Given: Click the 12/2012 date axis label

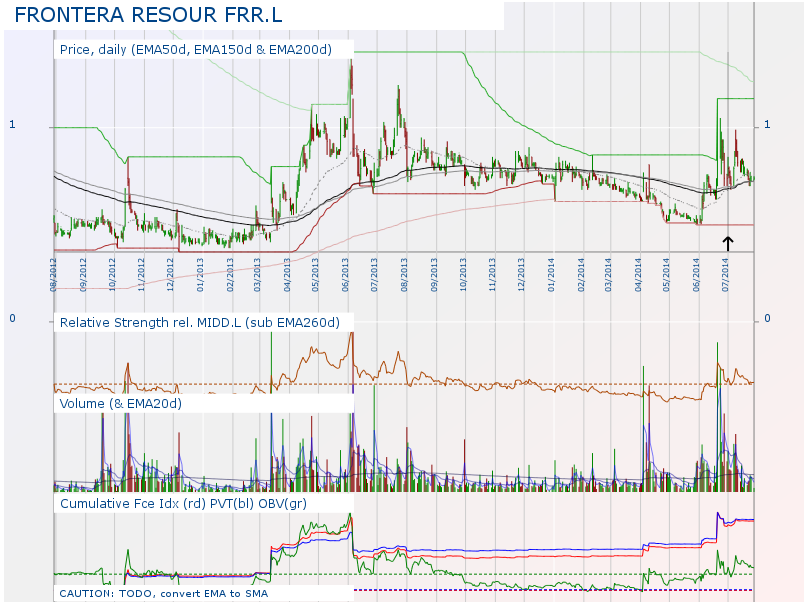Looking at the screenshot, I should [x=170, y=275].
